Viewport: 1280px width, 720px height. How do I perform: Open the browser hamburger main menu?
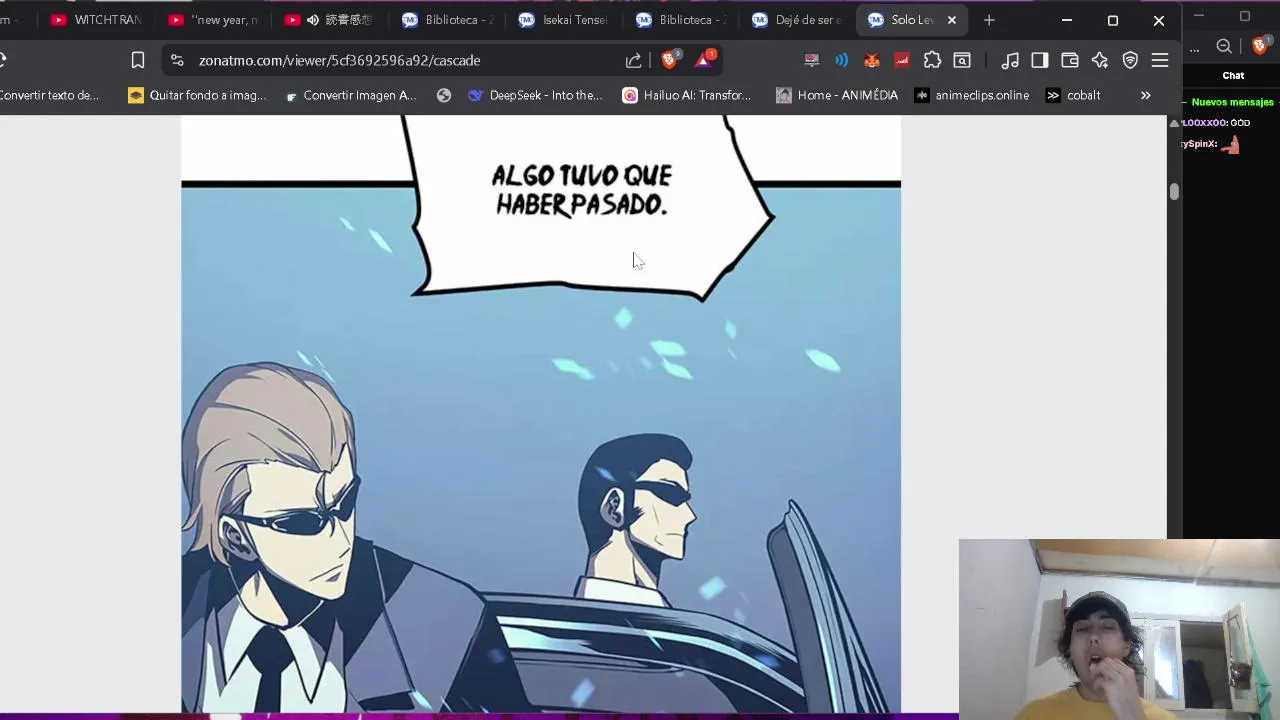coord(1160,60)
